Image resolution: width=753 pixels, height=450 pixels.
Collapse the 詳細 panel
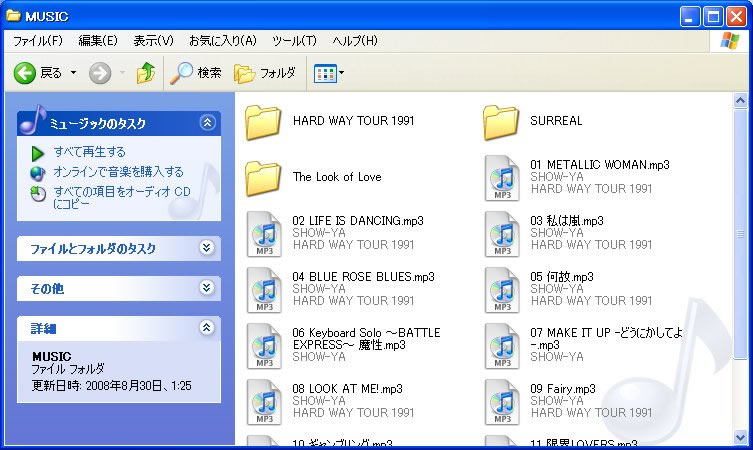point(206,328)
